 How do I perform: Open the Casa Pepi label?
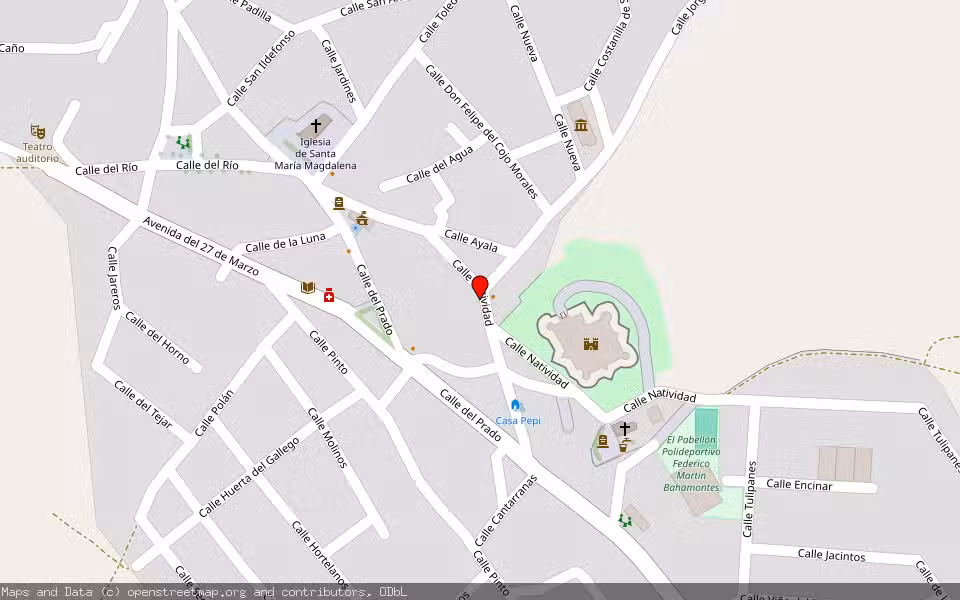[x=518, y=421]
